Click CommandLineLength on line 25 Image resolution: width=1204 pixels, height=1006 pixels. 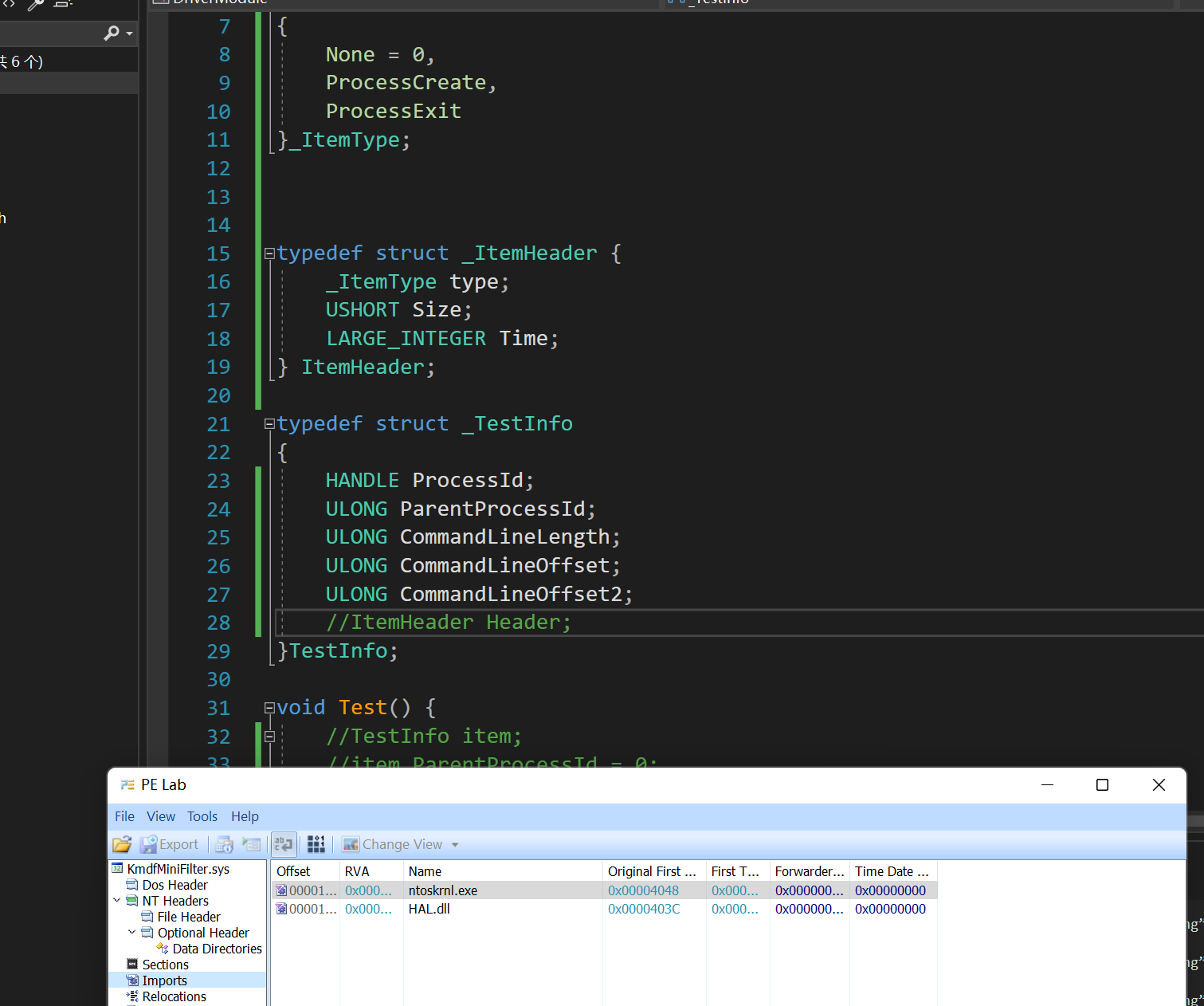[505, 537]
